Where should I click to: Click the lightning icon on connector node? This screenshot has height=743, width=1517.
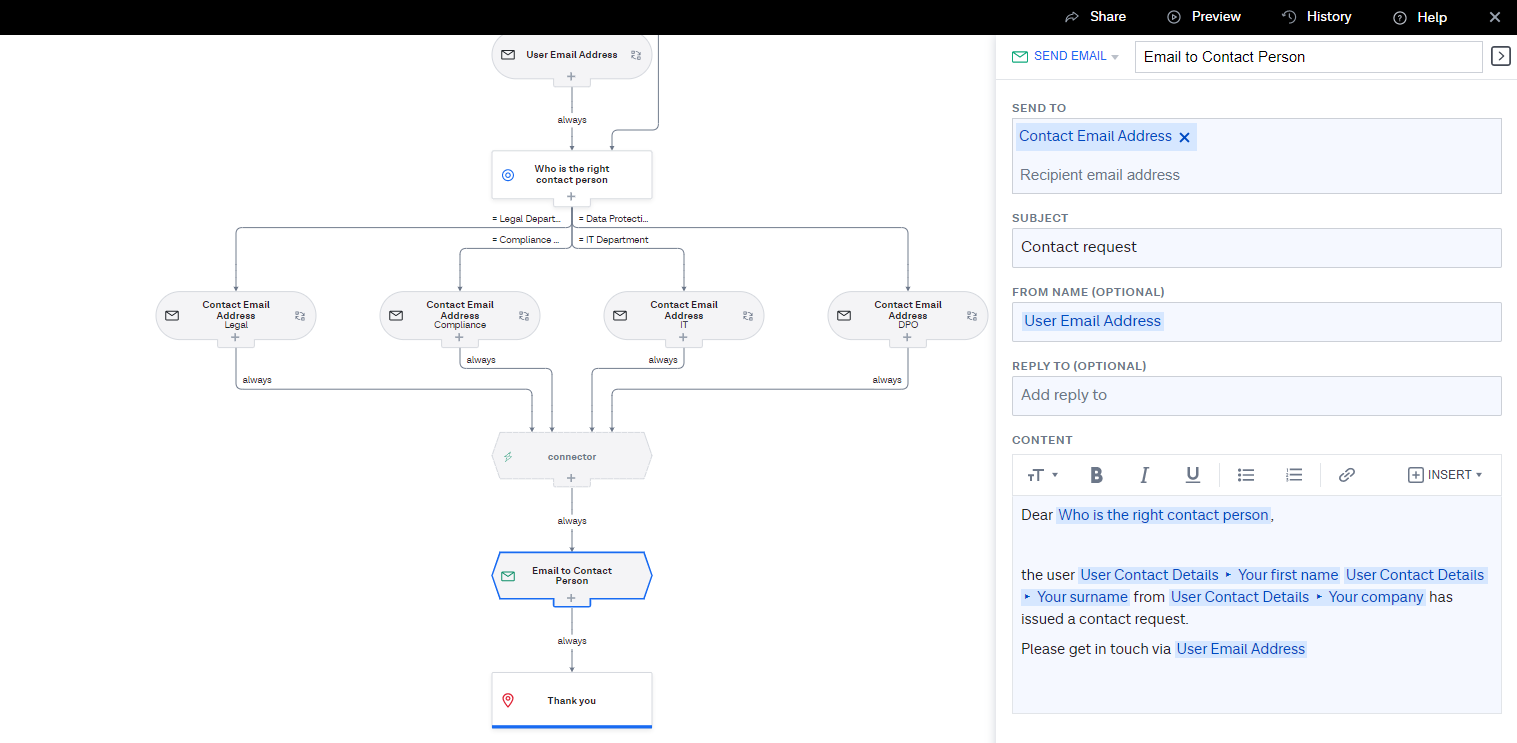coord(508,457)
